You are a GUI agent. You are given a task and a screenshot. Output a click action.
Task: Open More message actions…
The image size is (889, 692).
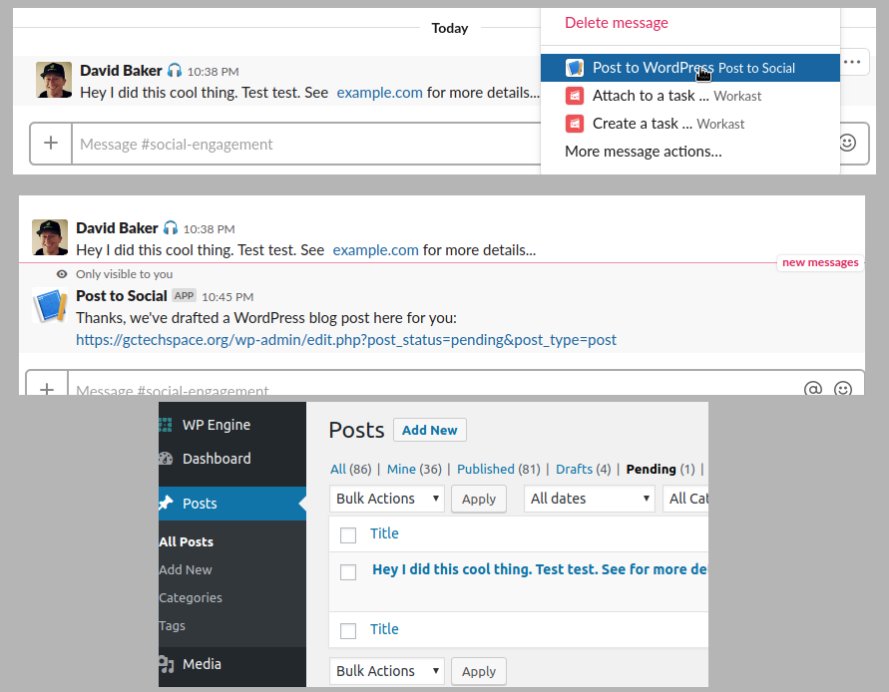click(x=643, y=151)
